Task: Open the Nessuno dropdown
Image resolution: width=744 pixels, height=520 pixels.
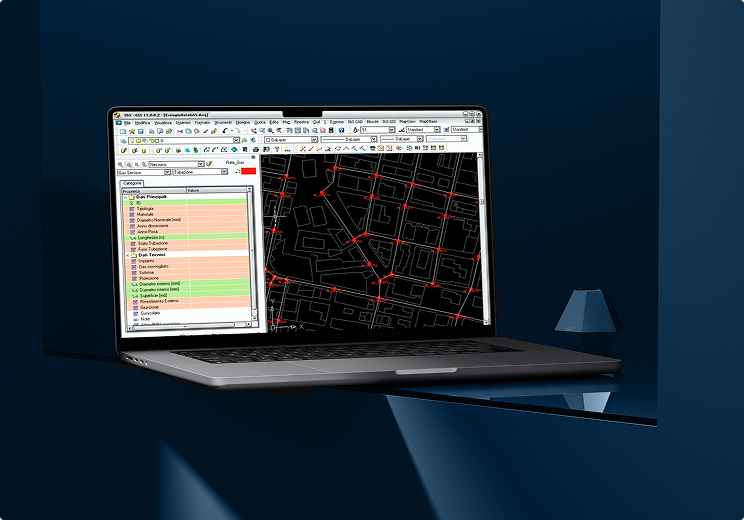Action: (x=198, y=163)
